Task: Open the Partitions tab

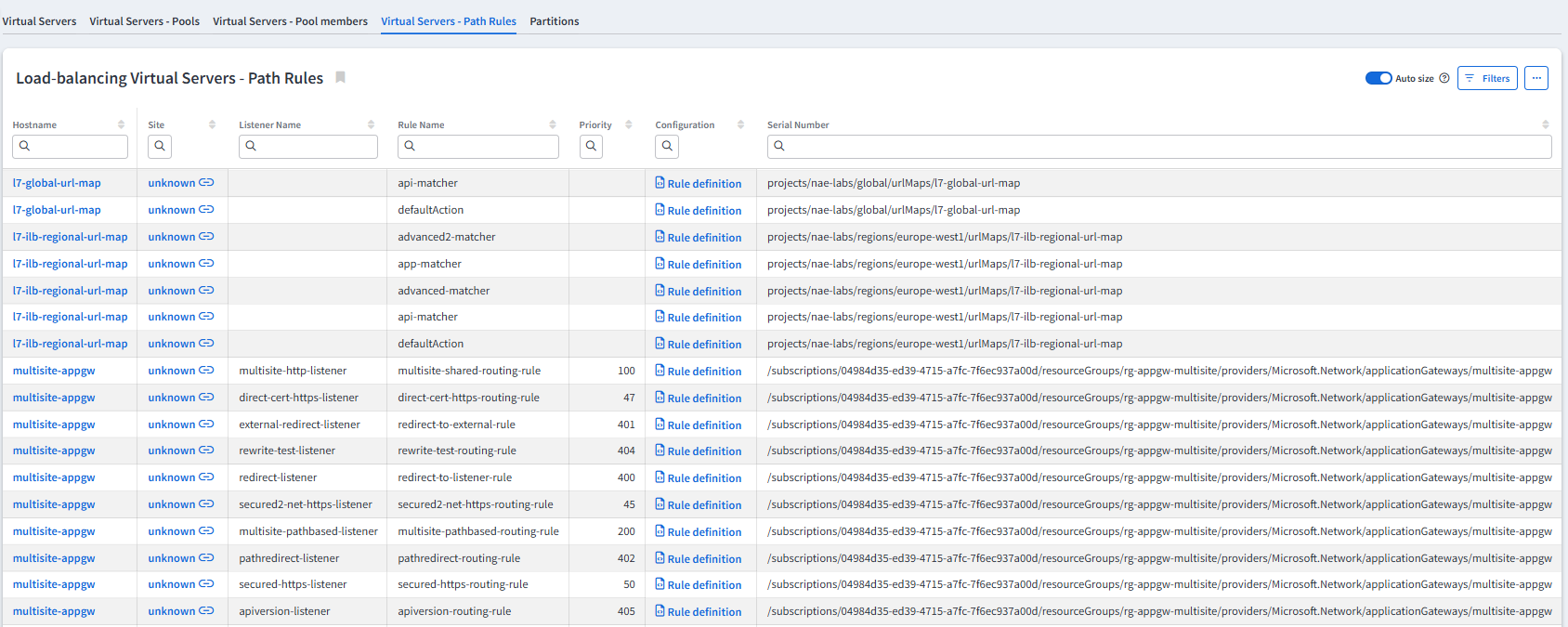Action: pos(554,21)
